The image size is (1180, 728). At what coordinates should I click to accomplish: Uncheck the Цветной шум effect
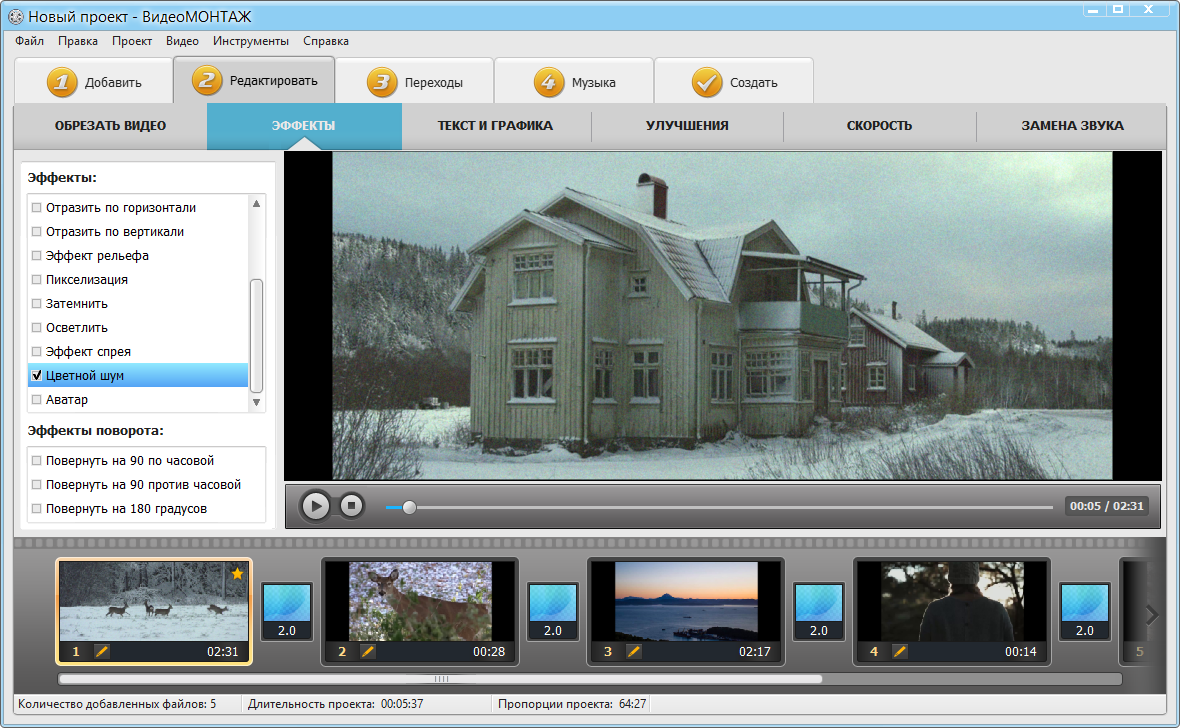(36, 375)
